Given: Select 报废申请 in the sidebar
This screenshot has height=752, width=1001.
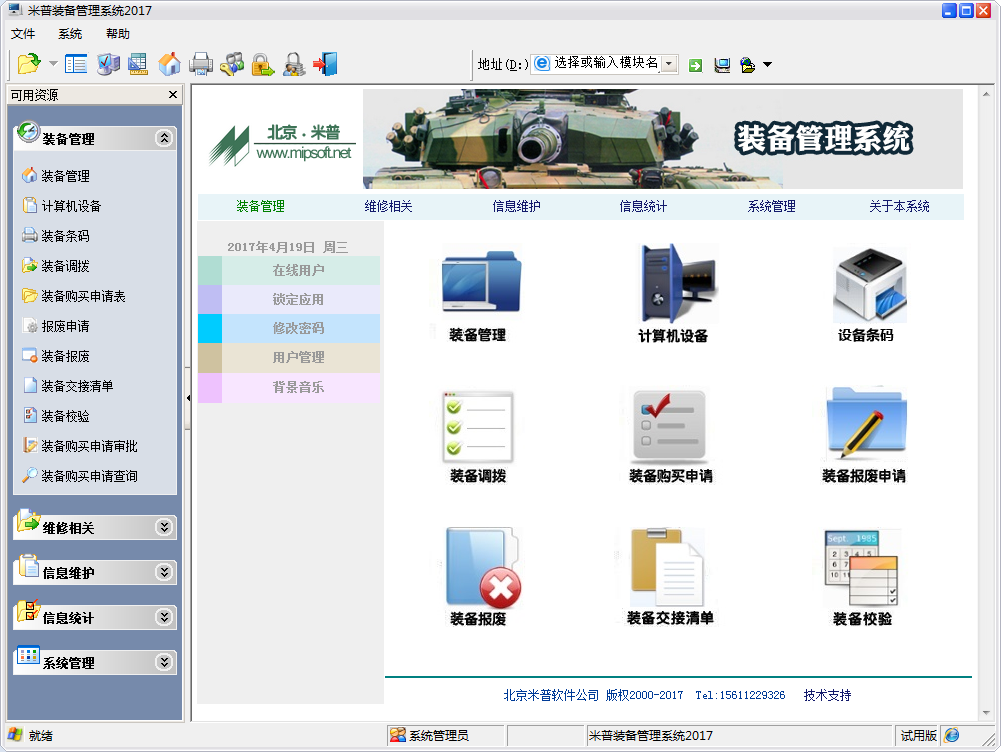Looking at the screenshot, I should pos(65,326).
